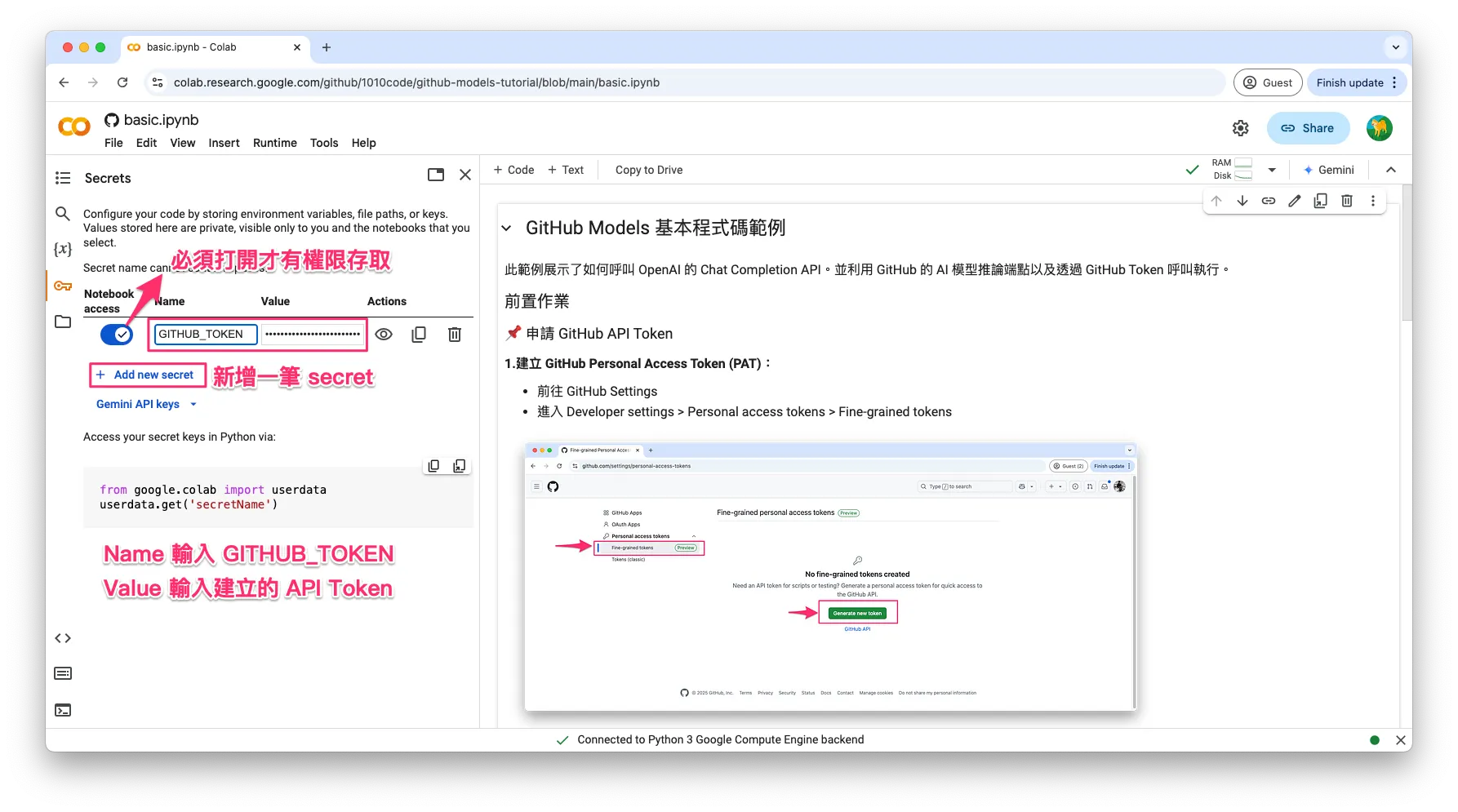
Task: View RAM and Disk resource usage
Action: [1233, 169]
